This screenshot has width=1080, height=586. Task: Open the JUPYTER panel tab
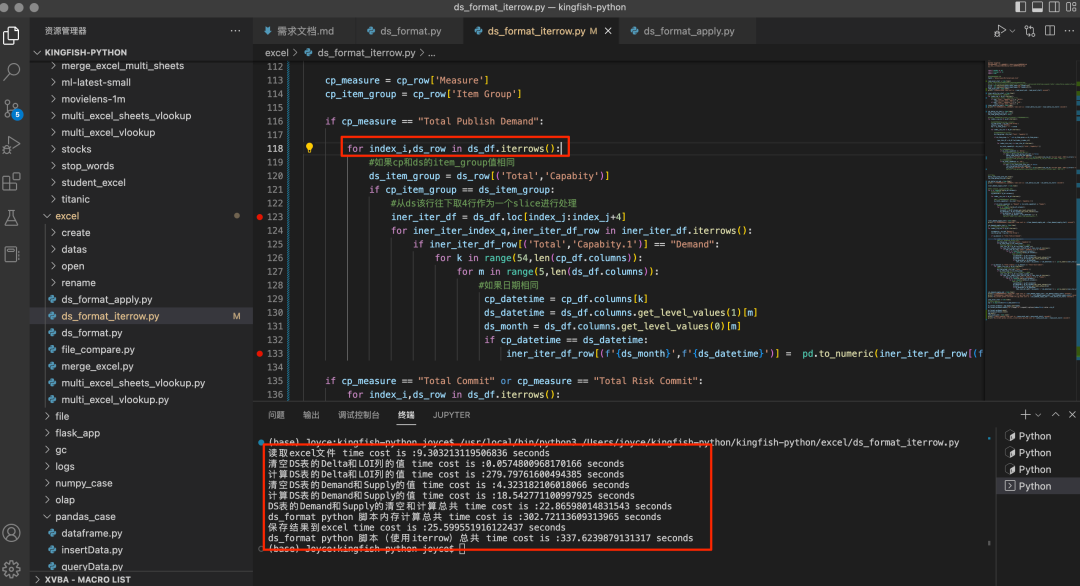point(451,415)
